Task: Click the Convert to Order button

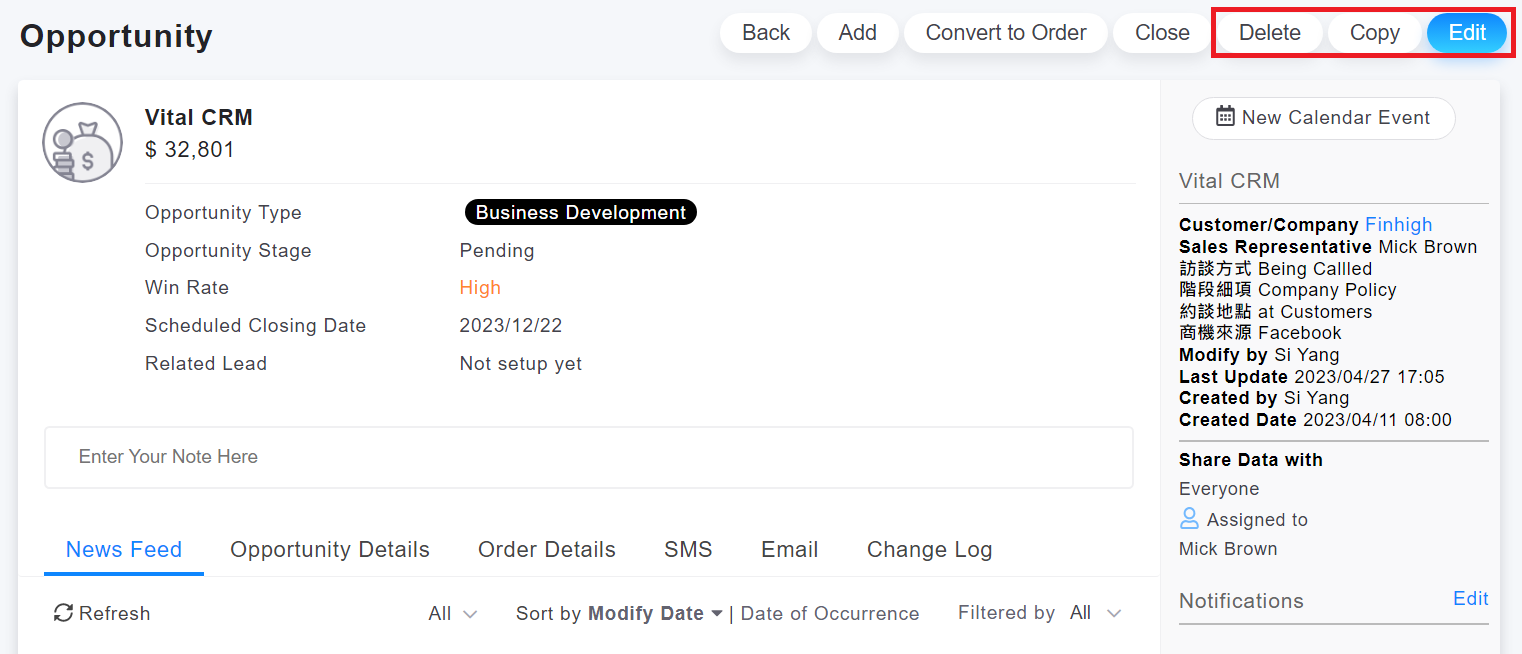Action: click(1005, 33)
